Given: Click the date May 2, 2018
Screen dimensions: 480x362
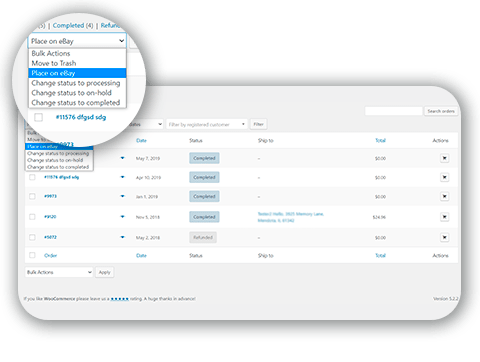Looking at the screenshot, I should (148, 238).
